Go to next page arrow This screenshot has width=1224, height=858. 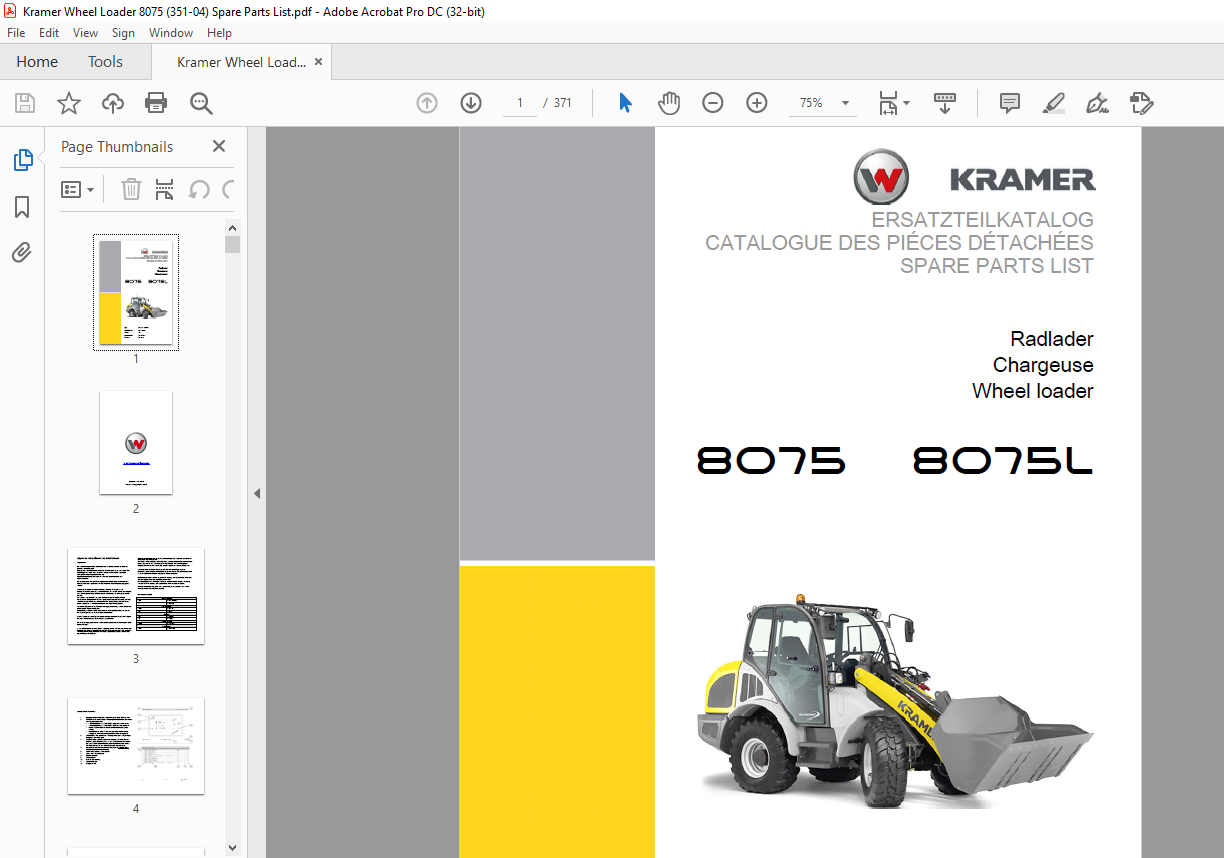point(471,103)
